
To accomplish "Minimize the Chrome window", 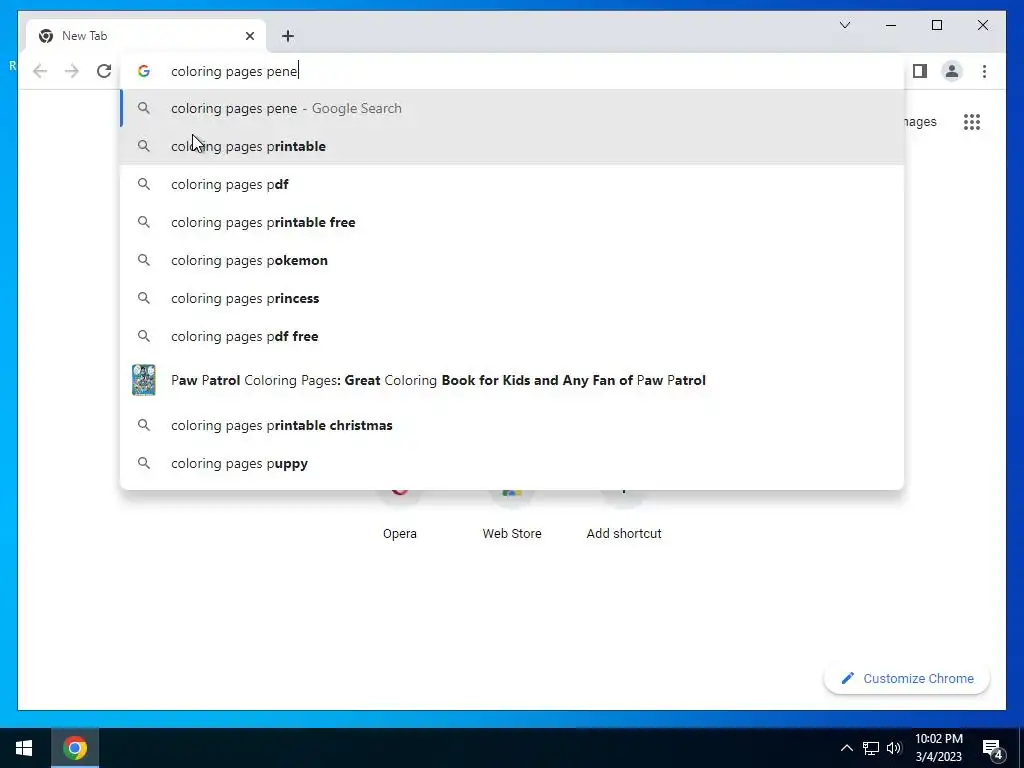I will pyautogui.click(x=891, y=25).
